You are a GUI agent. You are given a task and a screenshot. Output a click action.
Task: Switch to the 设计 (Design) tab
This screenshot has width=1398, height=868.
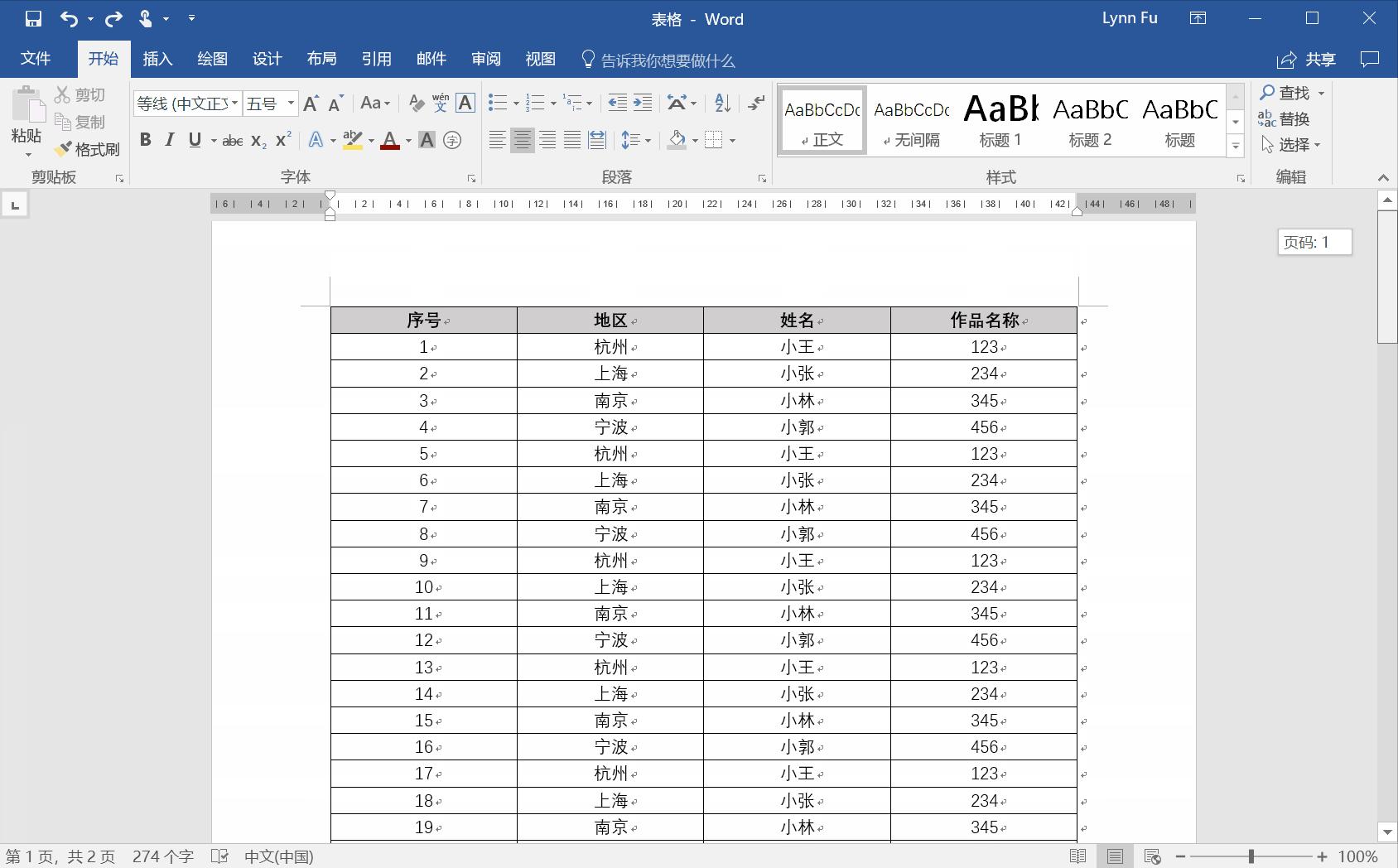pyautogui.click(x=267, y=59)
